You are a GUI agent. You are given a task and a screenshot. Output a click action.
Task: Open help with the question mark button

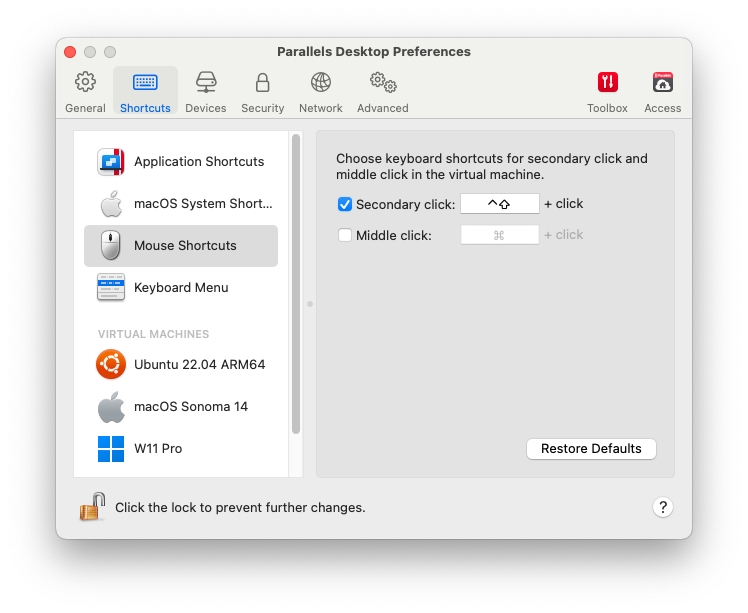tap(662, 507)
